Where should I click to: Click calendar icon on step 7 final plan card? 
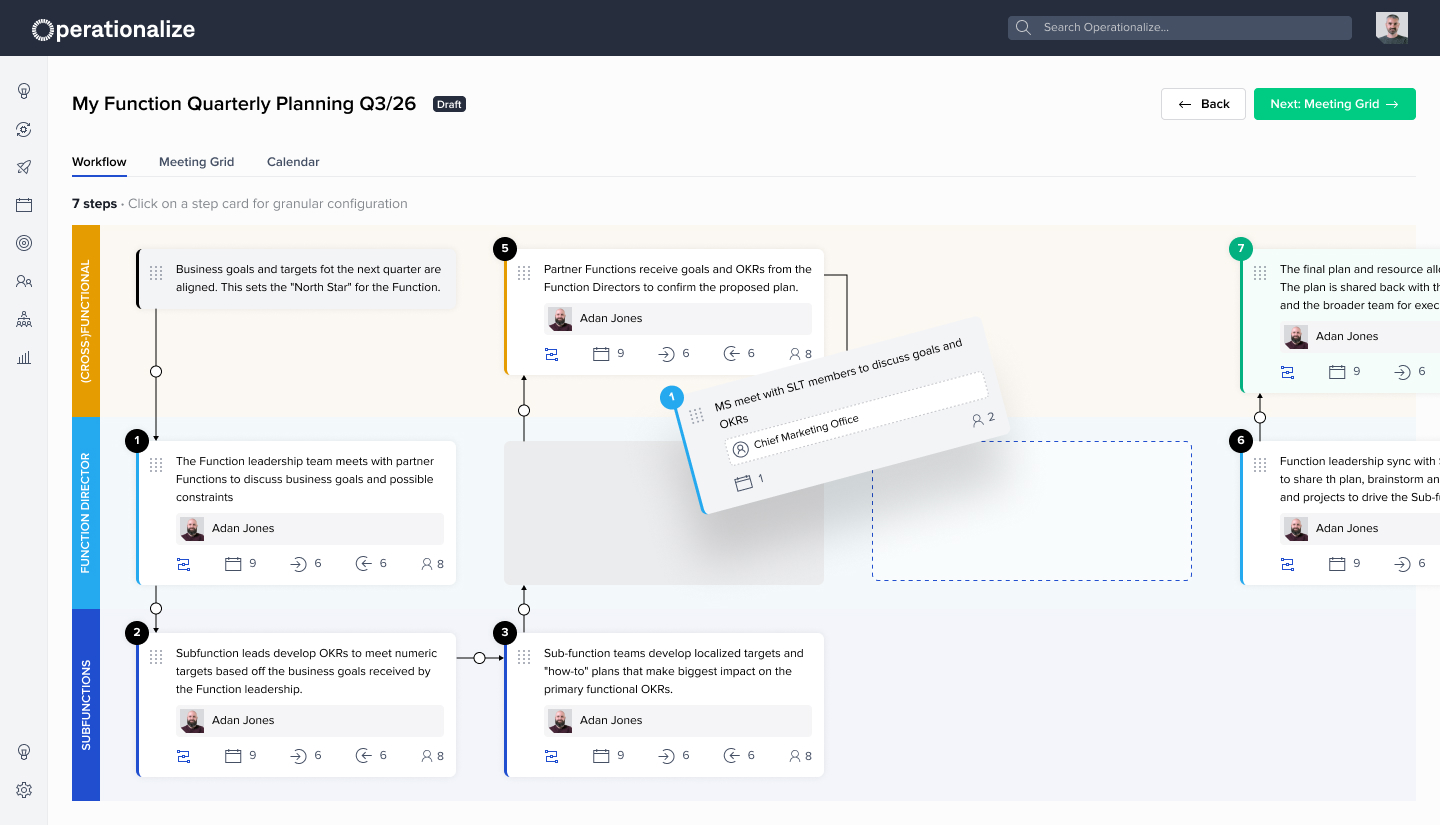pyautogui.click(x=1337, y=372)
